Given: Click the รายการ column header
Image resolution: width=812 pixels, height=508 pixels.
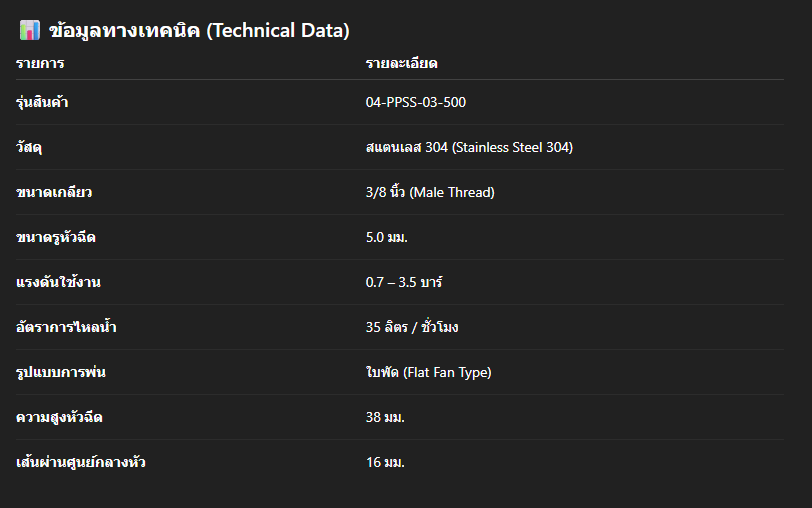Looking at the screenshot, I should (40, 64).
